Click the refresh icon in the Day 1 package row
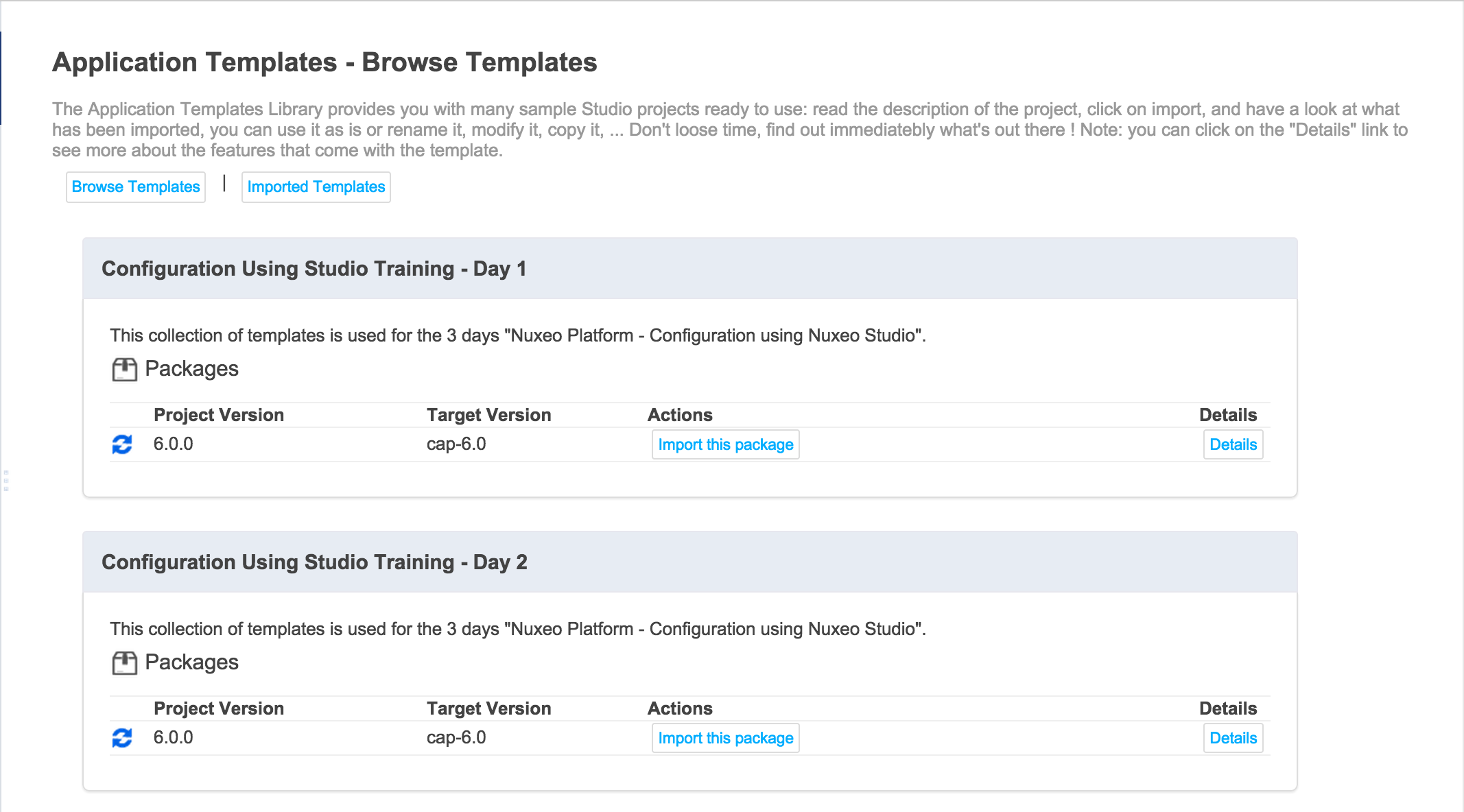The width and height of the screenshot is (1464, 812). click(x=122, y=444)
